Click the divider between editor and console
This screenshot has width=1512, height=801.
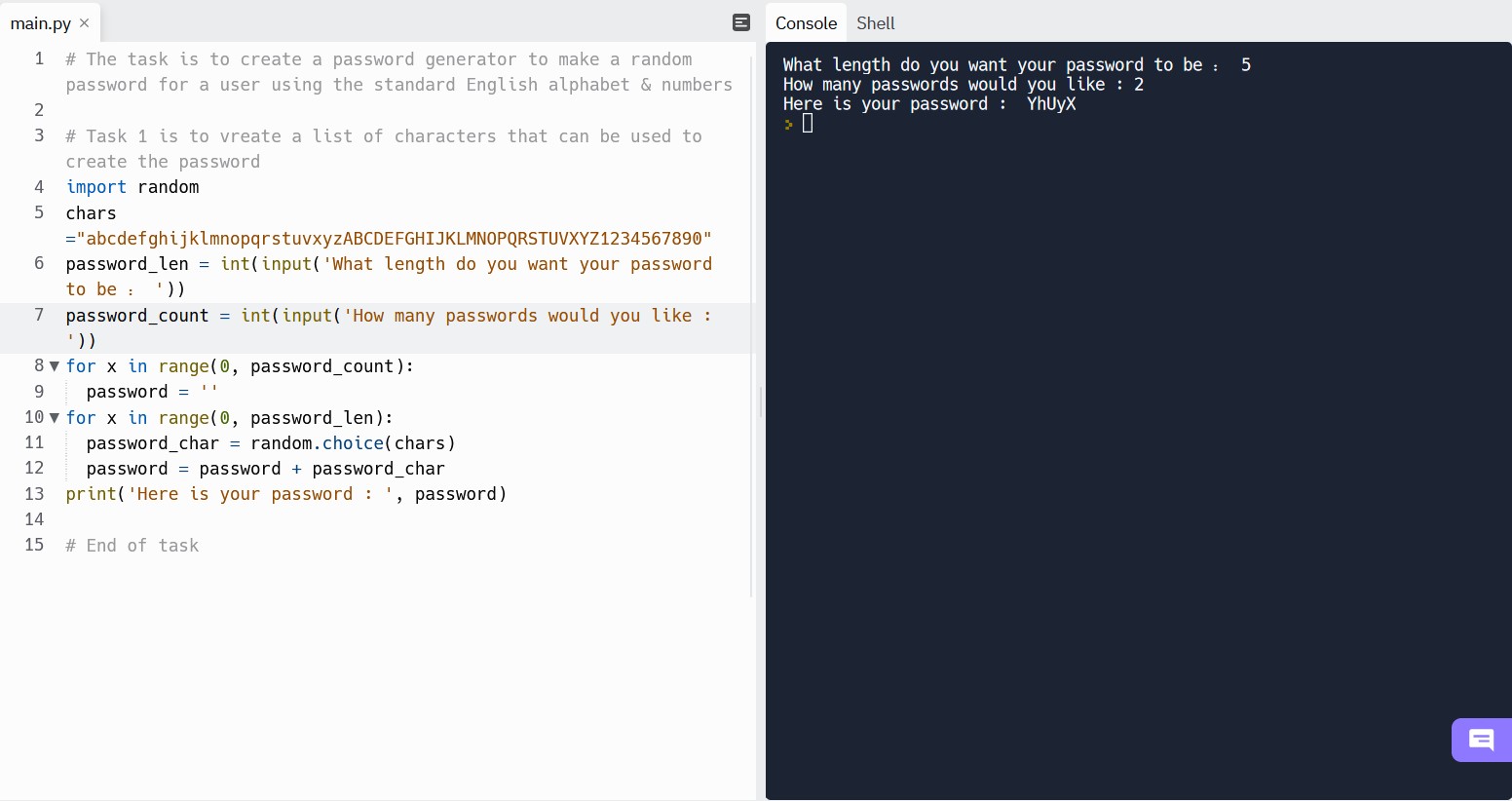click(x=761, y=401)
